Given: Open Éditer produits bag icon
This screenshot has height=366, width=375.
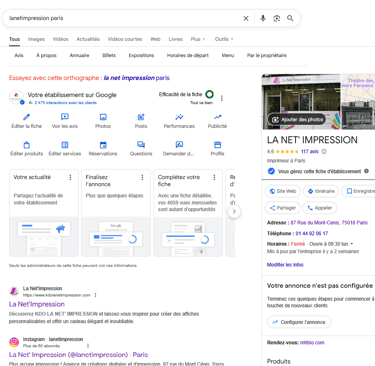Looking at the screenshot, I should 27,145.
